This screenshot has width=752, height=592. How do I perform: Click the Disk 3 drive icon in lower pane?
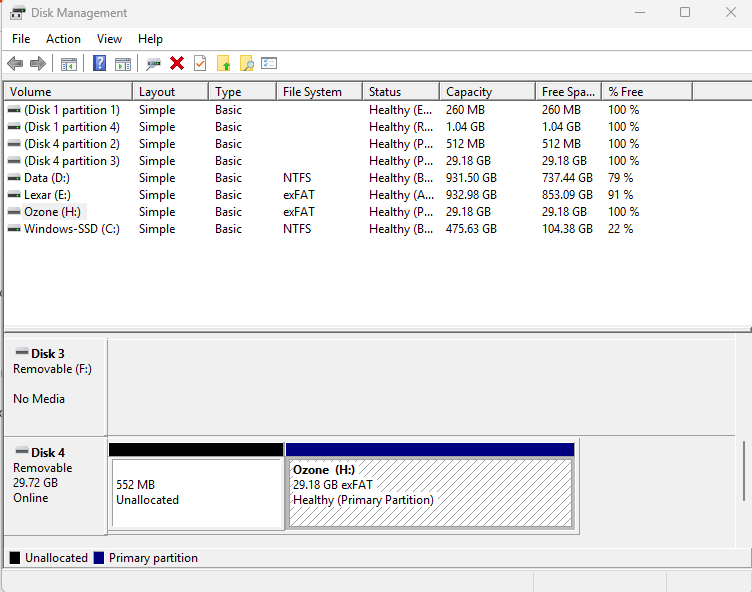(22, 352)
